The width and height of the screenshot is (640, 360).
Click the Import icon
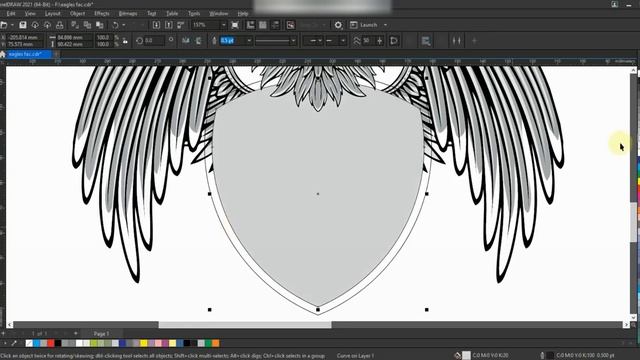pos(156,25)
